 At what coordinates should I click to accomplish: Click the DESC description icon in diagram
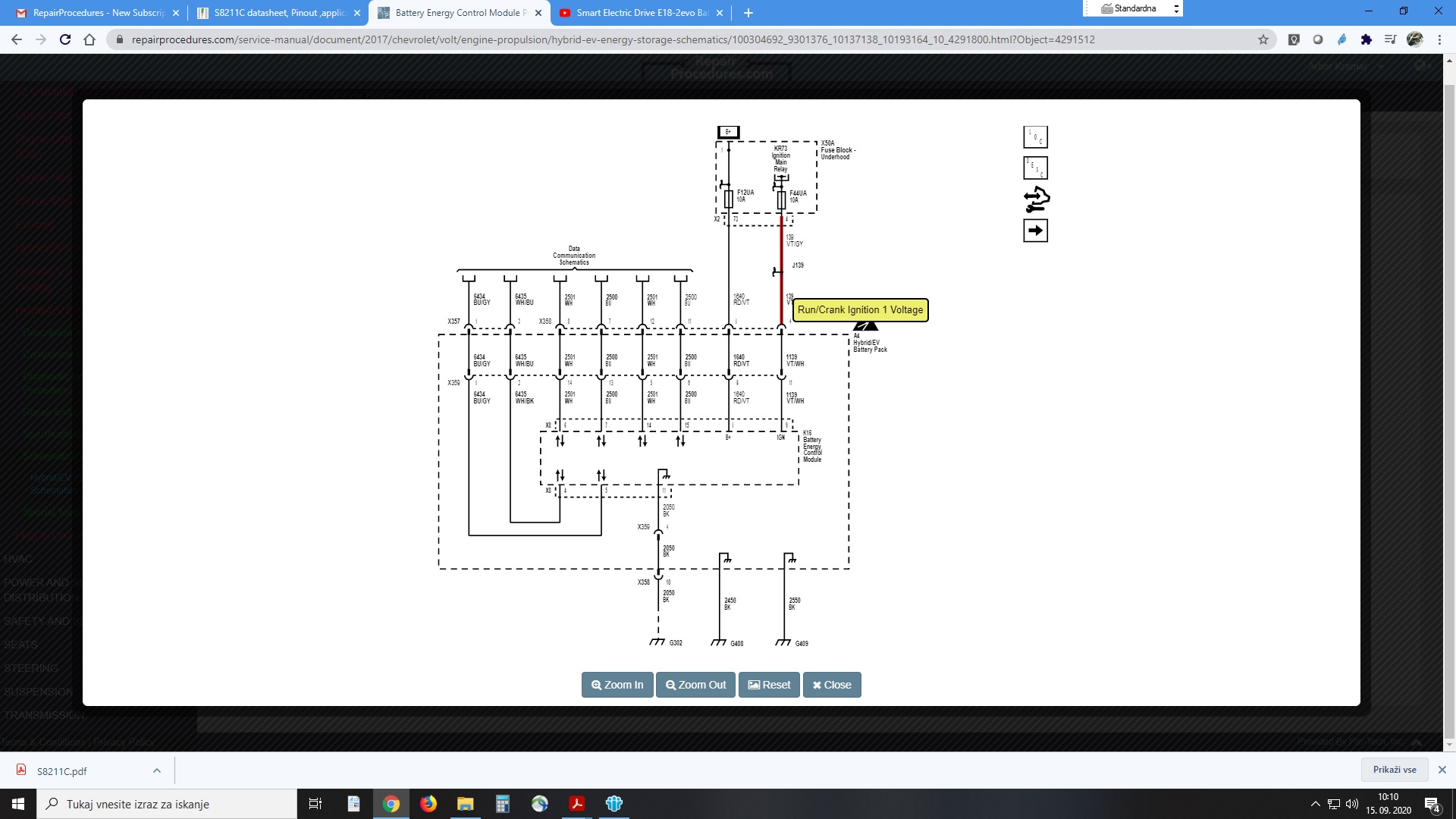[x=1035, y=168]
